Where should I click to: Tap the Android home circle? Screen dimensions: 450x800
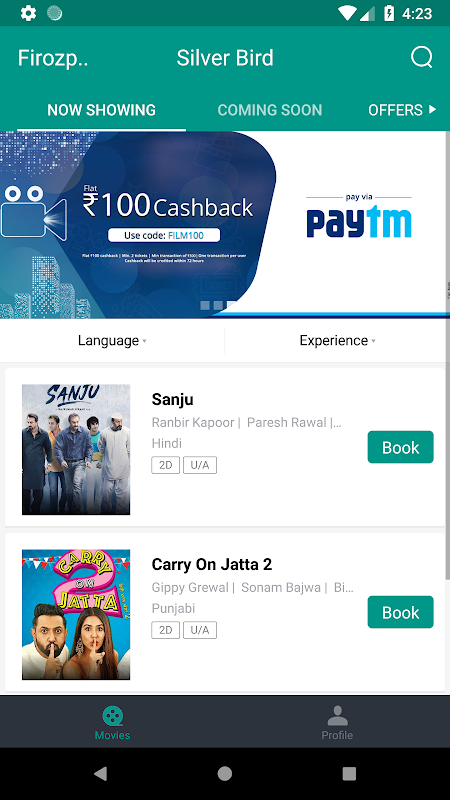tap(225, 773)
